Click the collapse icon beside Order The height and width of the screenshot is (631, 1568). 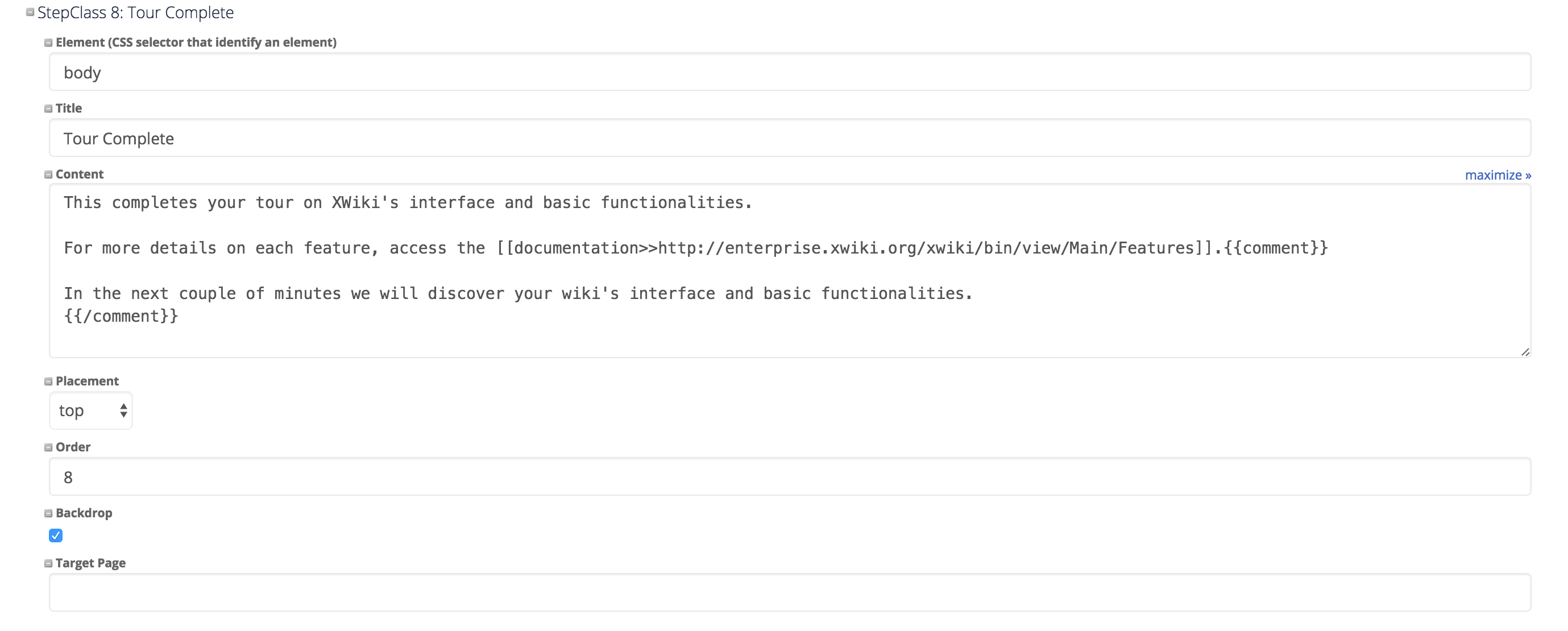tap(48, 447)
